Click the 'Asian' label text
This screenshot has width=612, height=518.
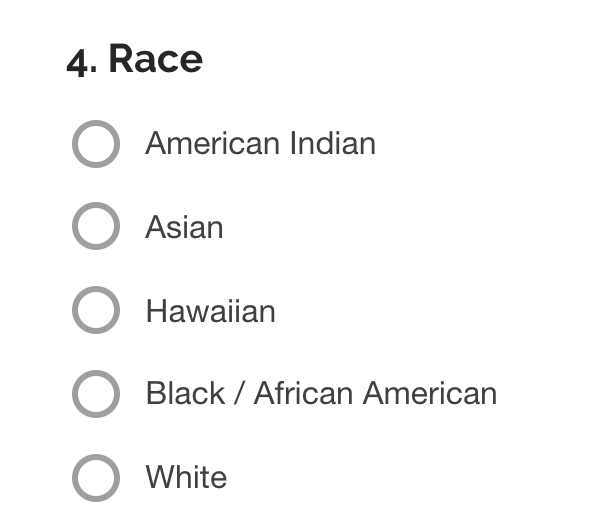(x=184, y=228)
